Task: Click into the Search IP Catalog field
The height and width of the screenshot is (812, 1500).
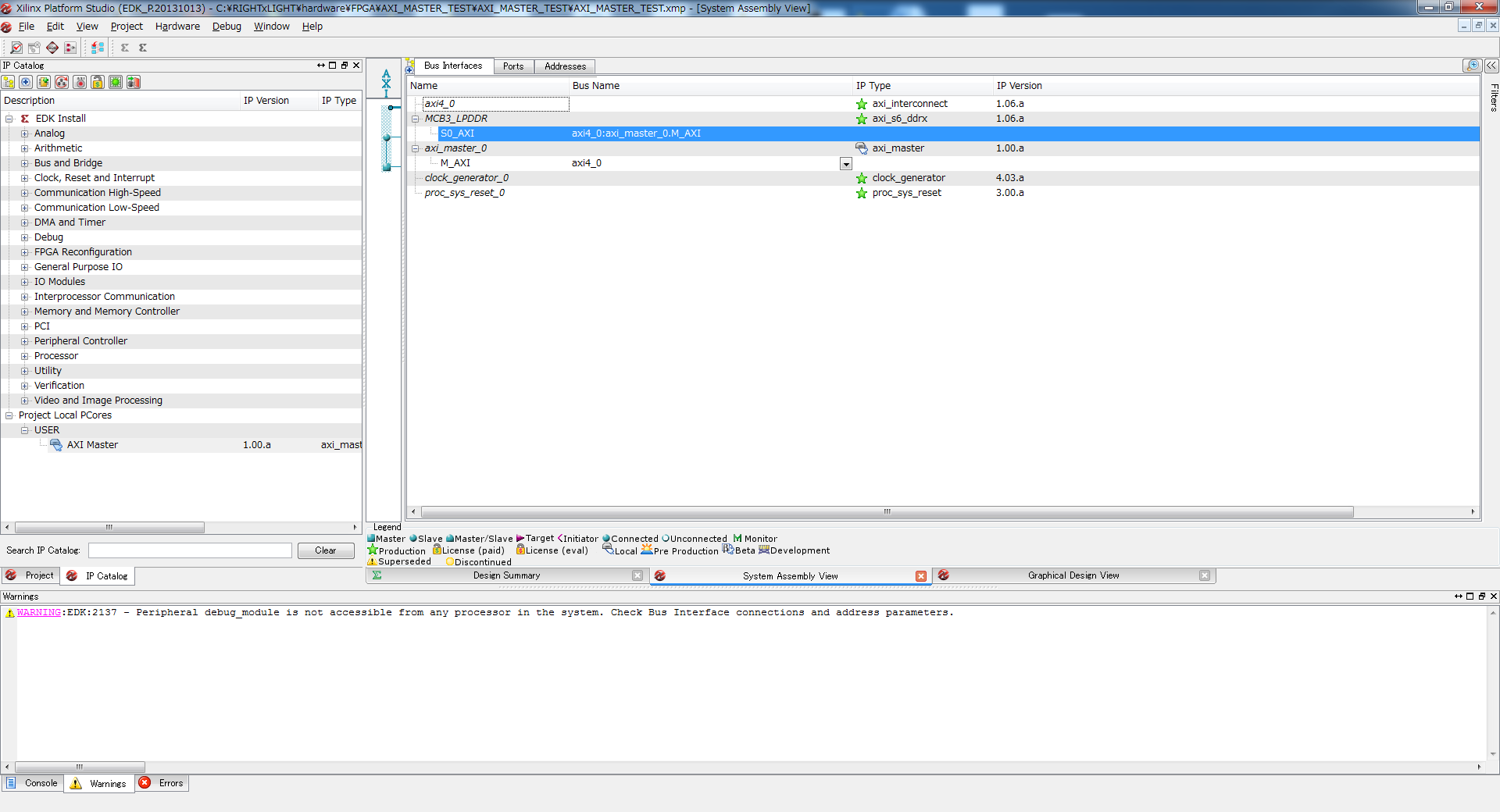Action: [190, 551]
